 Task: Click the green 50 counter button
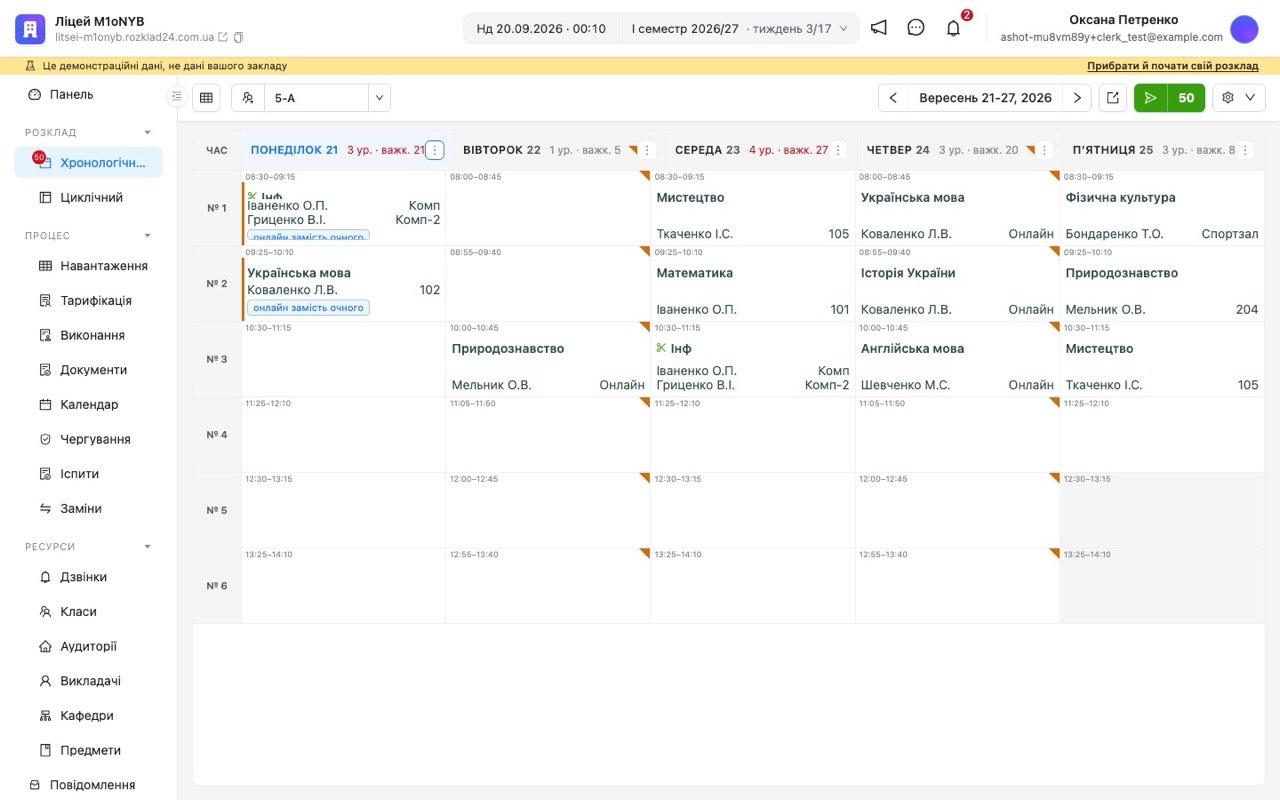pos(1186,98)
